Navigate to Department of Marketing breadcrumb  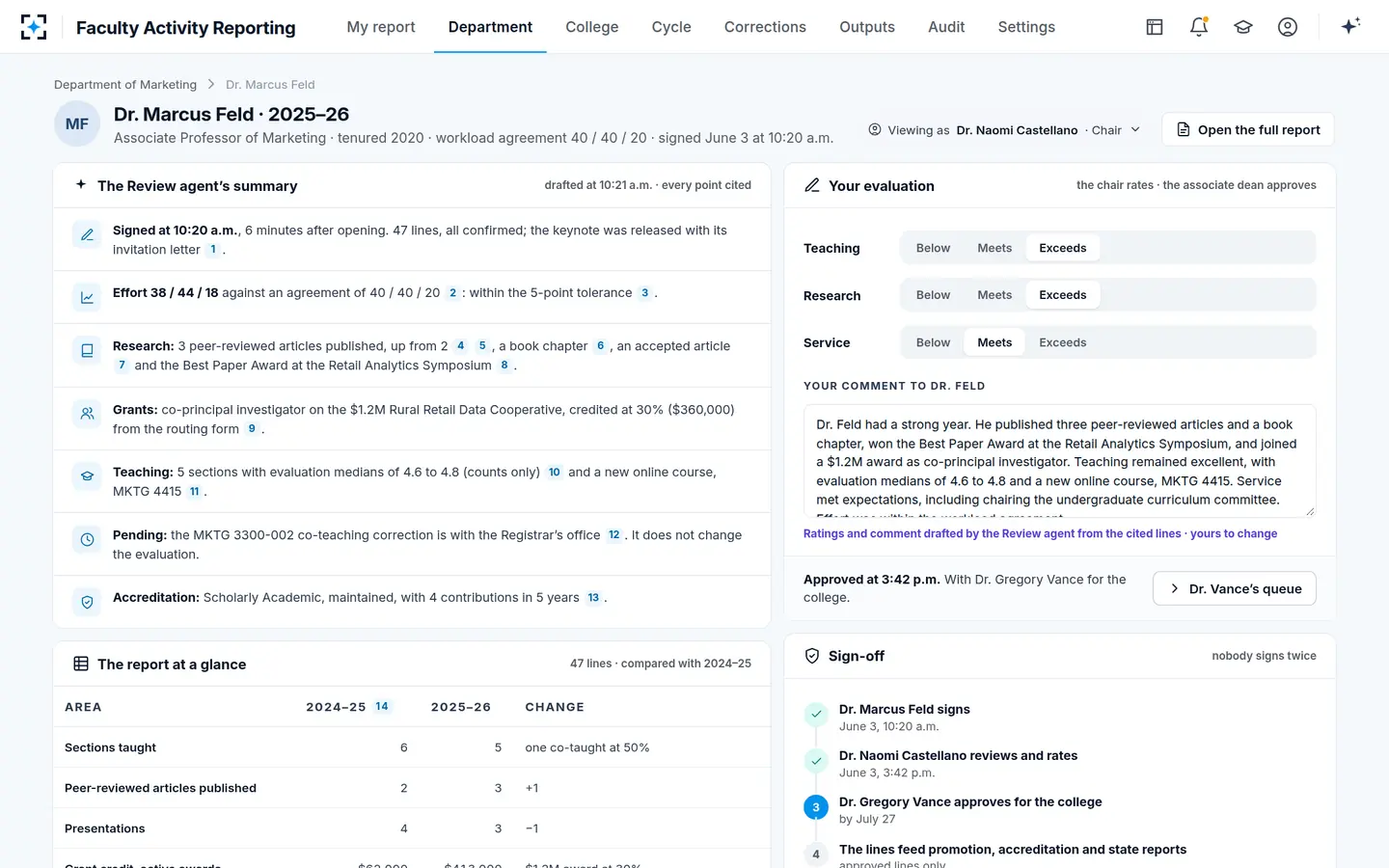[x=125, y=85]
